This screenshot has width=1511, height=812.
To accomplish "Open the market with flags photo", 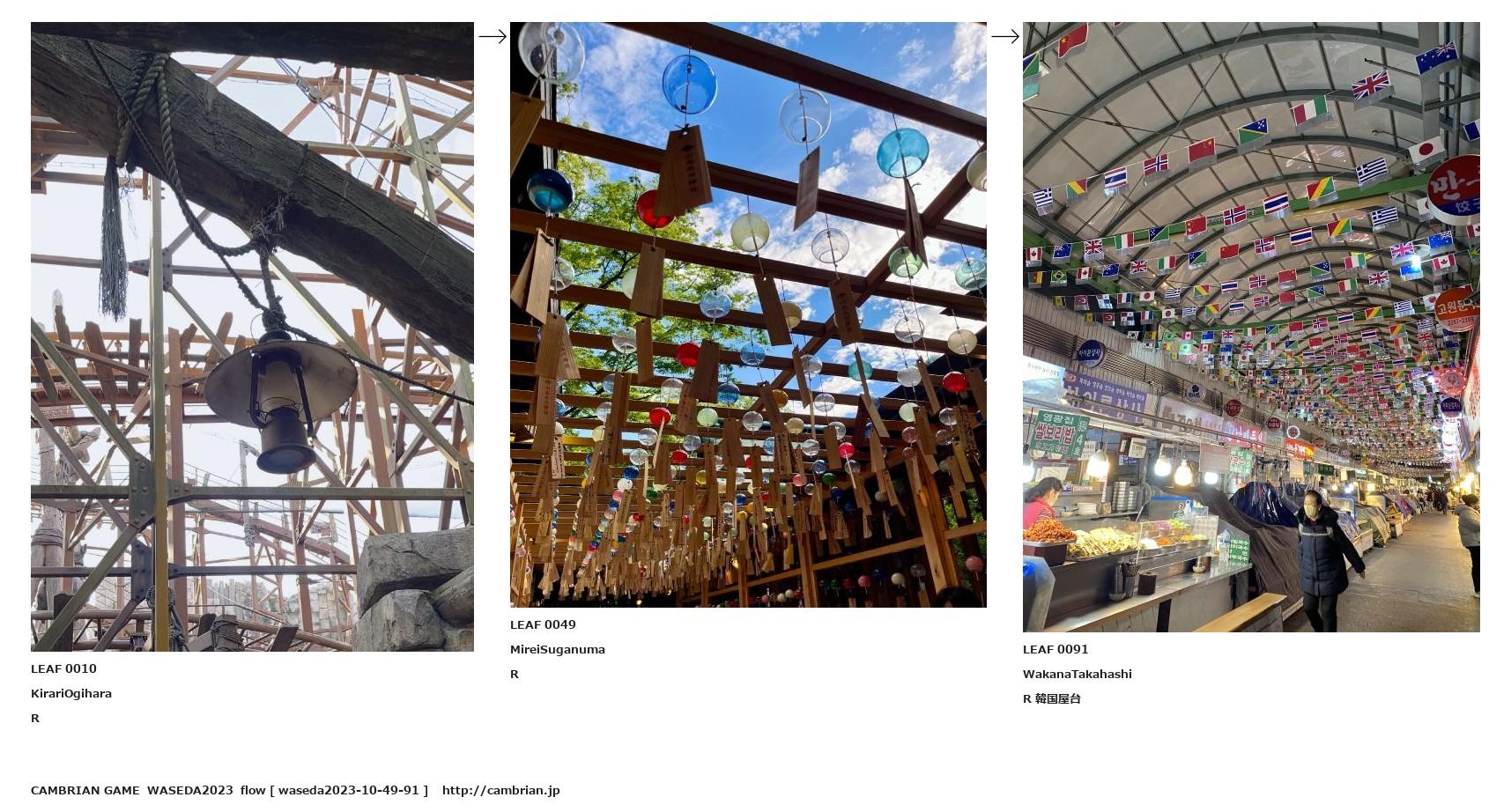I will (x=1251, y=327).
